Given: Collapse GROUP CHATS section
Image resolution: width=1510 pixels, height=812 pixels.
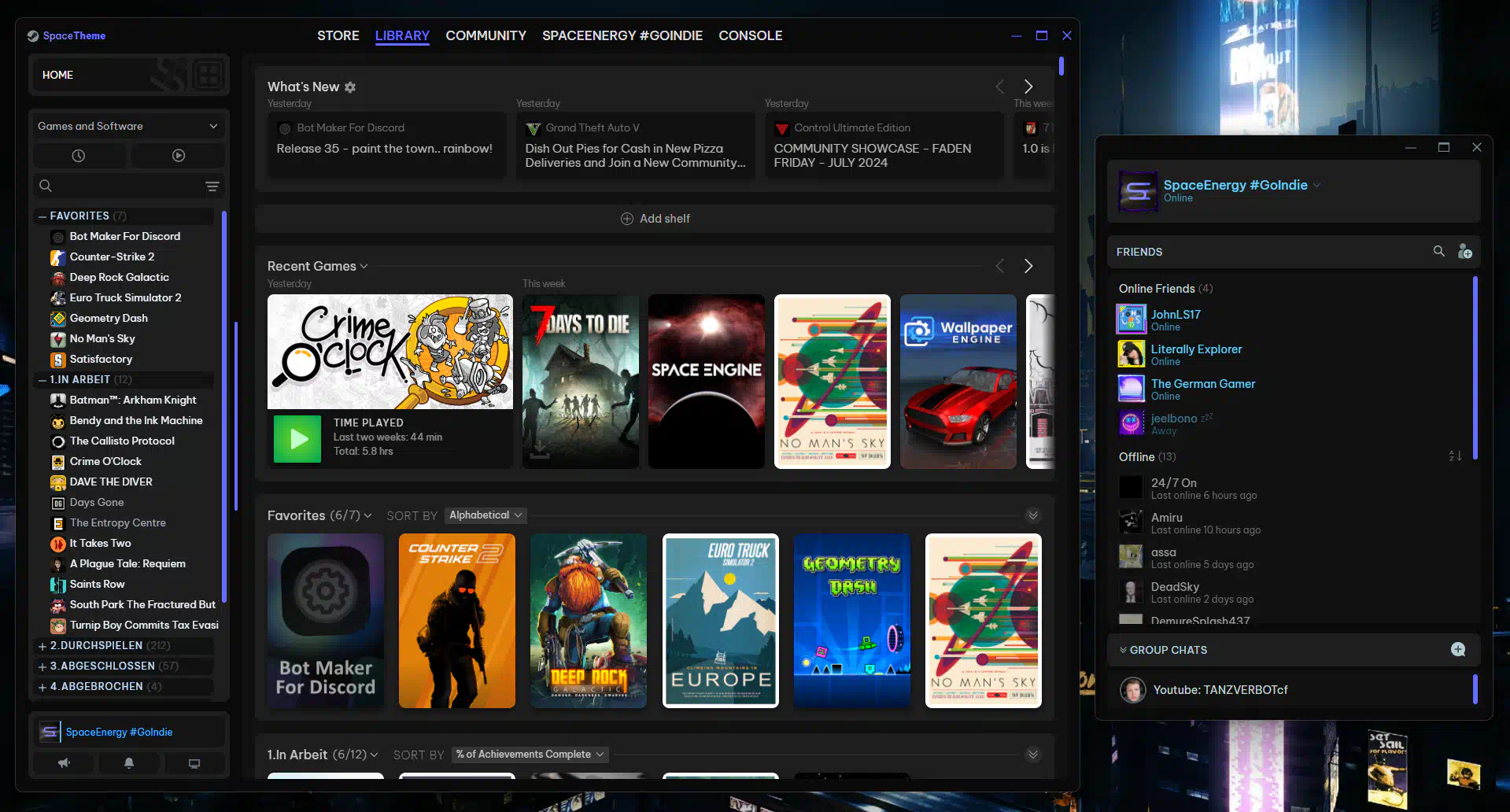Looking at the screenshot, I should point(1123,650).
